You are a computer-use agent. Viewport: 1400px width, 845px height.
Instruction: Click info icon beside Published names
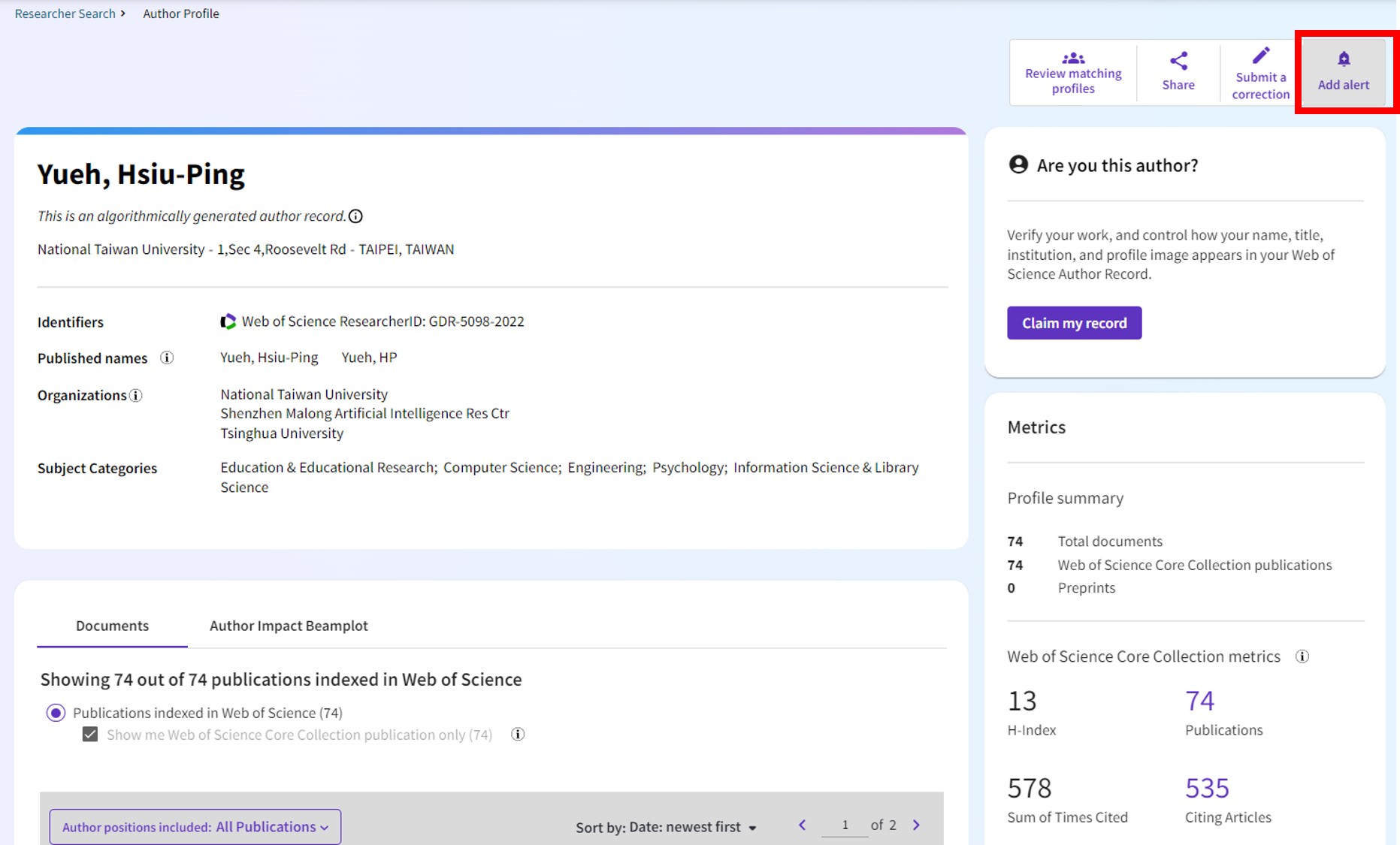point(167,358)
